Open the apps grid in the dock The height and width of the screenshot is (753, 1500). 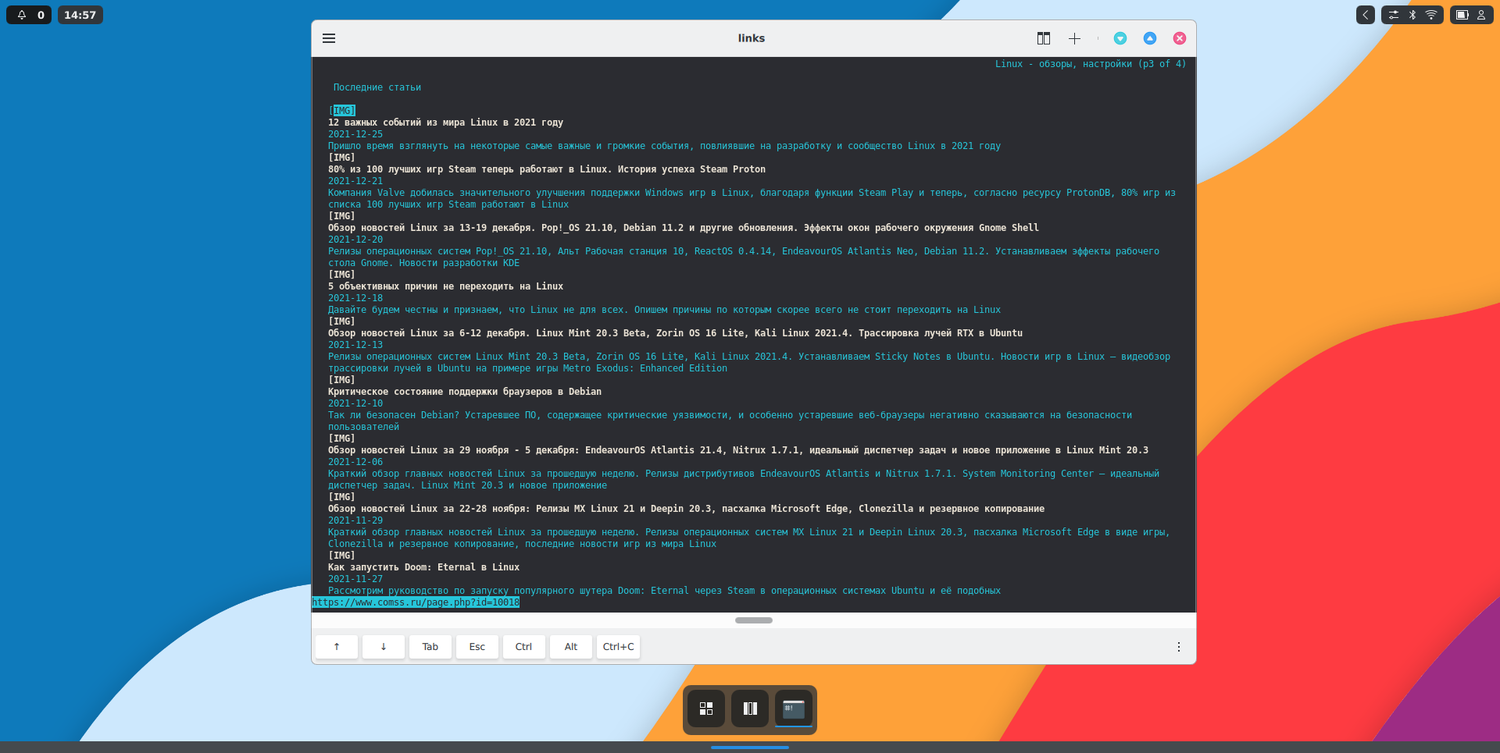pyautogui.click(x=706, y=709)
